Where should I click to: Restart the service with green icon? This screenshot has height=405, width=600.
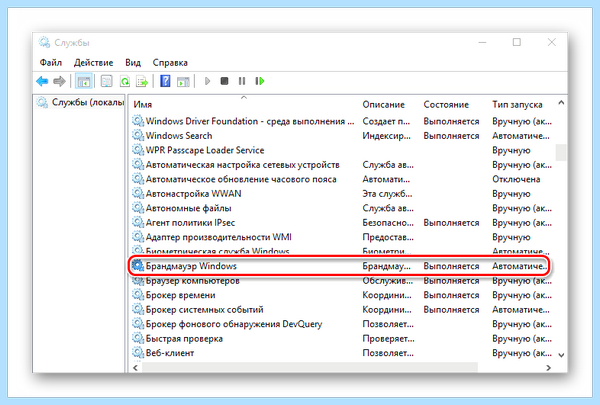click(260, 81)
